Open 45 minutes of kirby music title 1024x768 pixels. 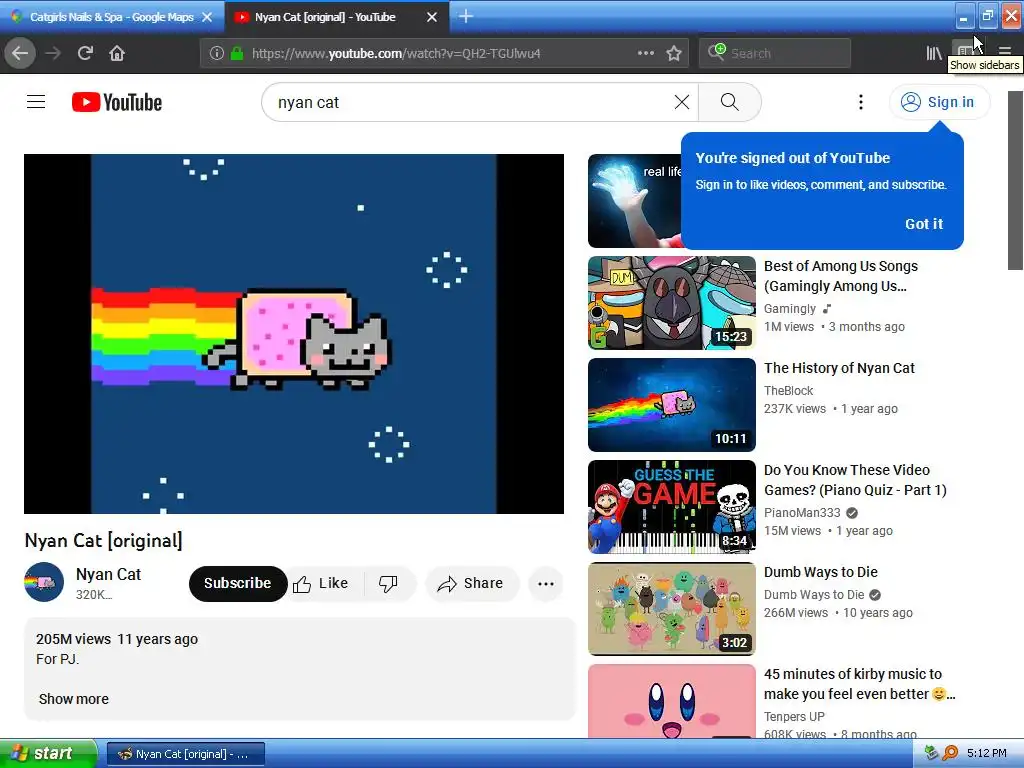tap(859, 684)
